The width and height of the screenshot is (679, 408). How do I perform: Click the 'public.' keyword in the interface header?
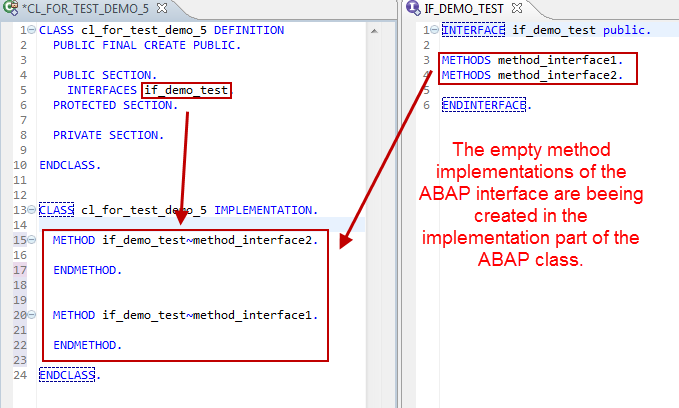click(x=627, y=30)
